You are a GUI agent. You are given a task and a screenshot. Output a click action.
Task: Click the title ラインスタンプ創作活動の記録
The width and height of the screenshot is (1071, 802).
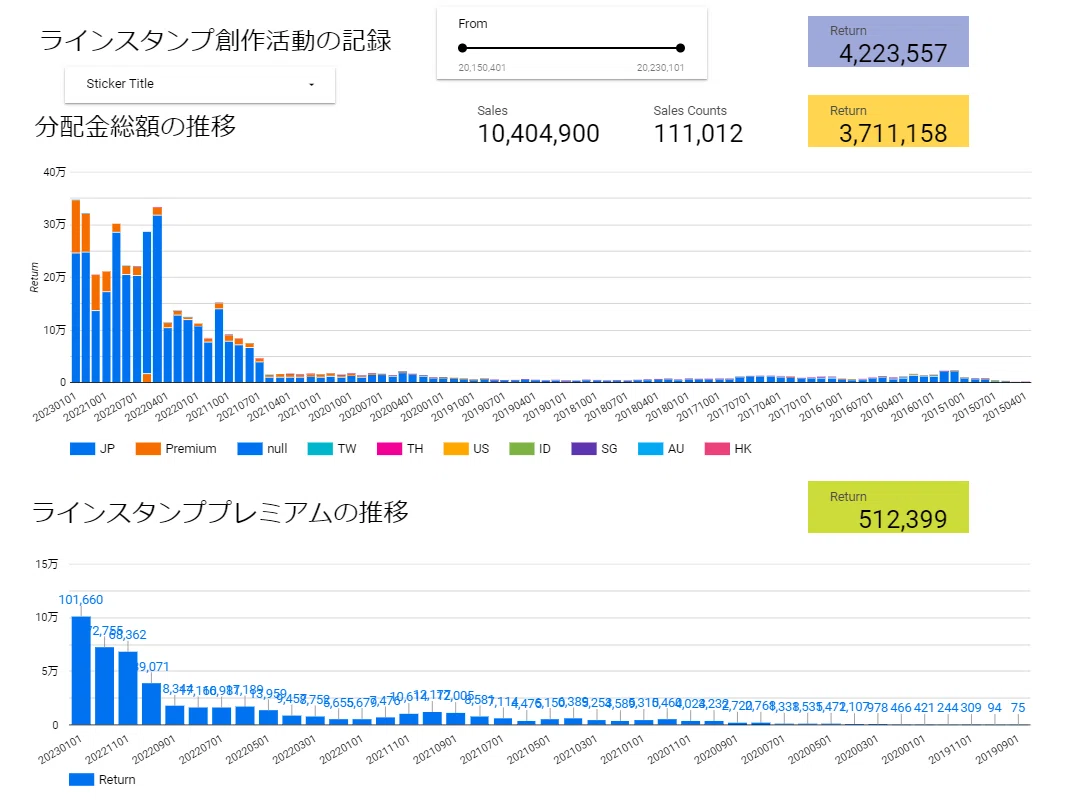pyautogui.click(x=215, y=40)
